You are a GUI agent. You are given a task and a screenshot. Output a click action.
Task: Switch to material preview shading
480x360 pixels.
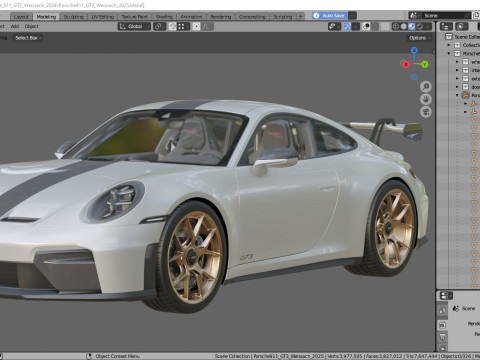click(412, 26)
